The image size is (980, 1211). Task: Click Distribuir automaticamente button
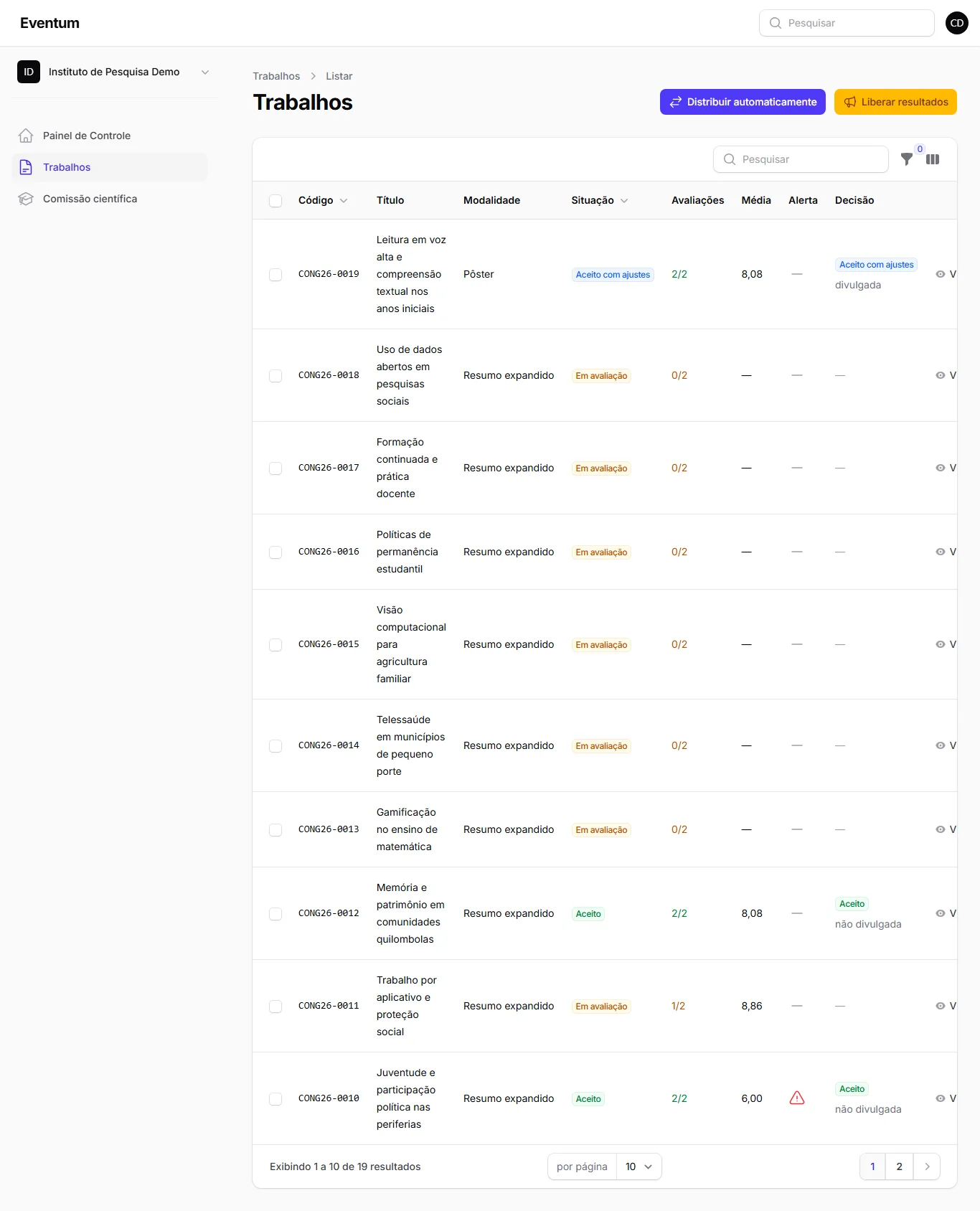point(743,102)
